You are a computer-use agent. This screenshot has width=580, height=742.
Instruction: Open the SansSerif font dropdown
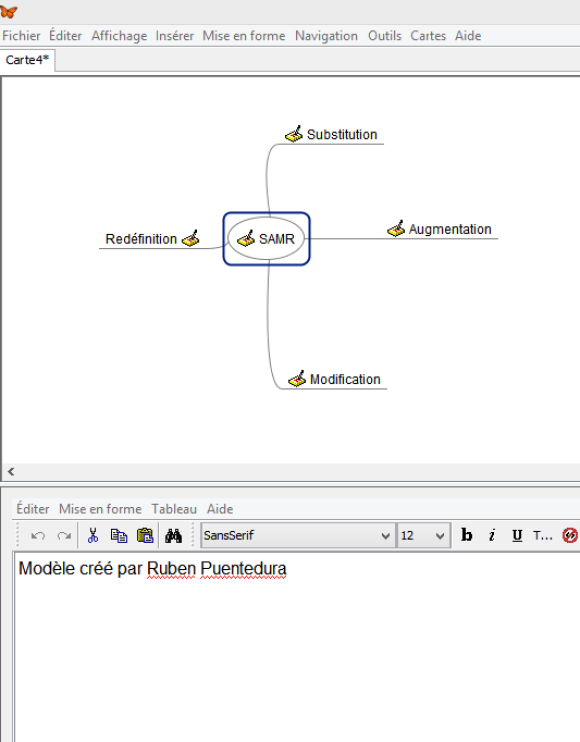(x=298, y=535)
